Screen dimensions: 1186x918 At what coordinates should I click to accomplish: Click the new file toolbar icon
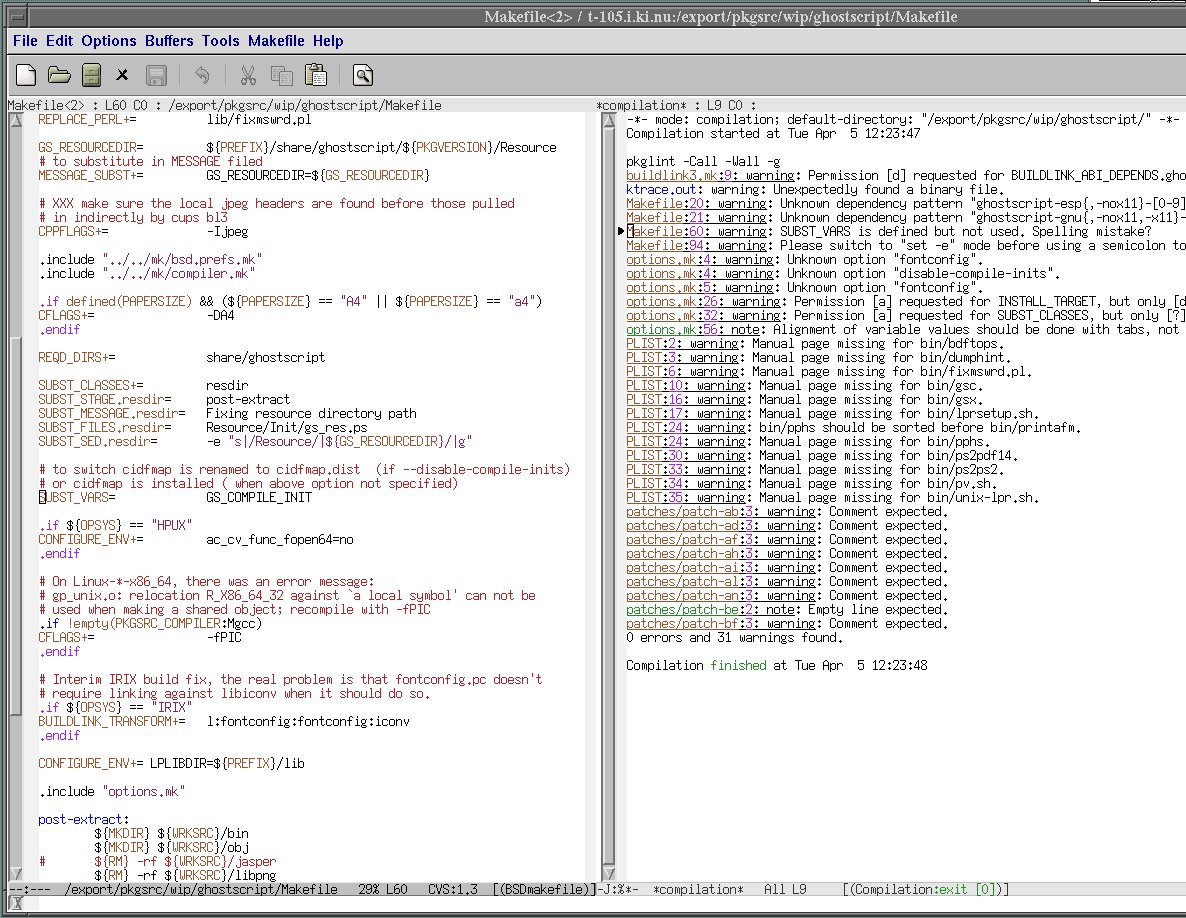click(x=26, y=75)
